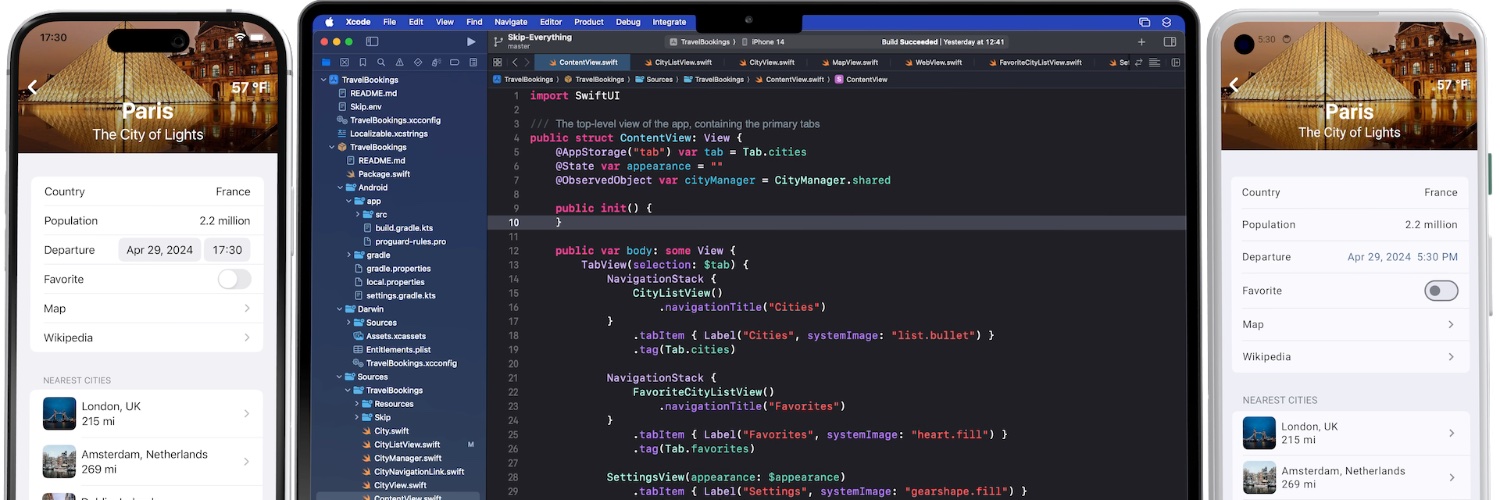The image size is (1500, 500).
Task: Open the Bookmarks navigator icon
Action: click(x=362, y=62)
